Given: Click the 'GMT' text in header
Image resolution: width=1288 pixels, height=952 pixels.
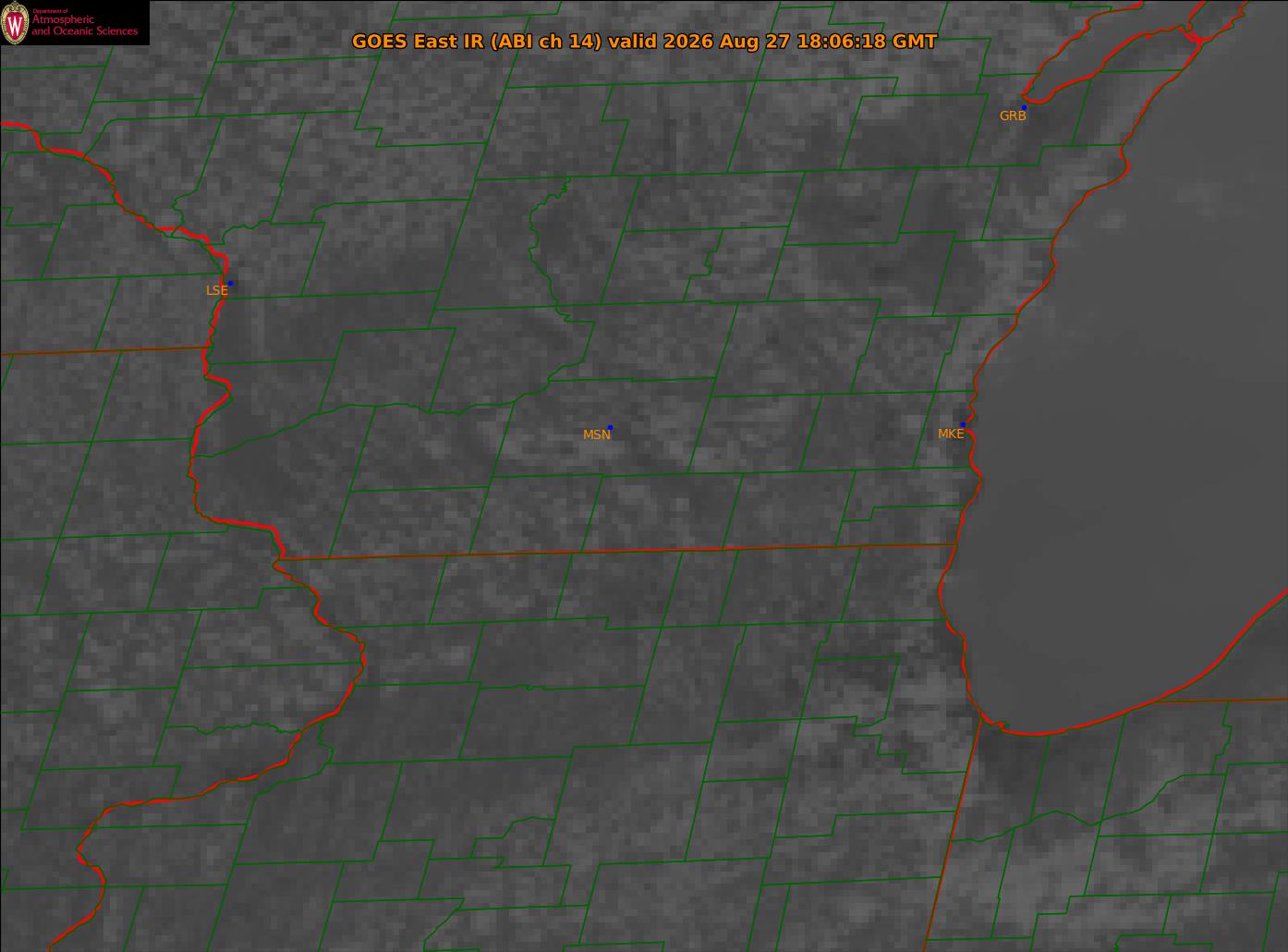Looking at the screenshot, I should point(915,42).
